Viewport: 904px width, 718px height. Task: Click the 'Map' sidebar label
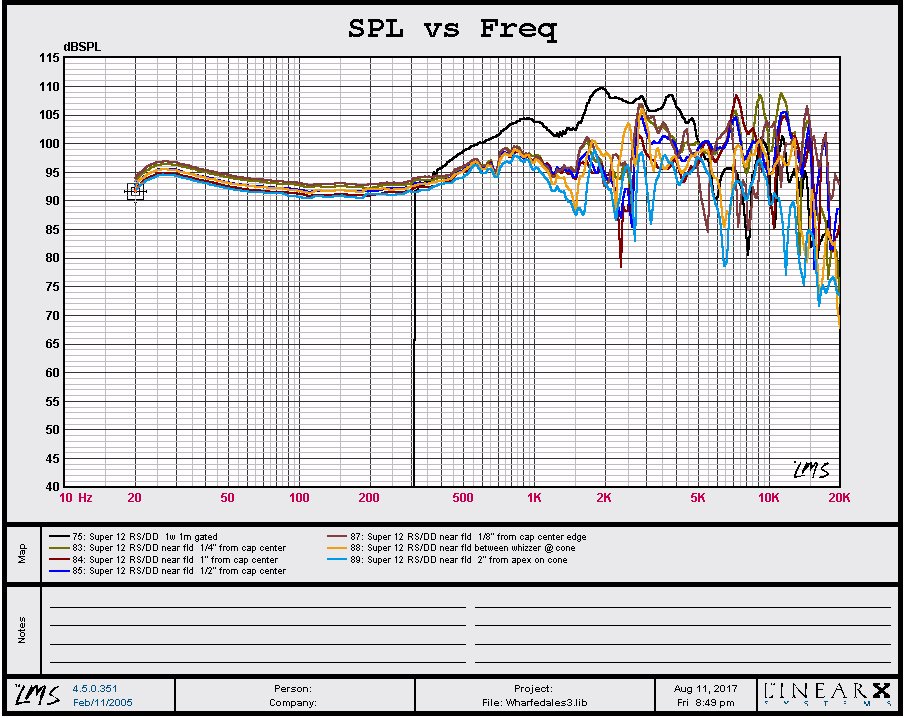(22, 552)
